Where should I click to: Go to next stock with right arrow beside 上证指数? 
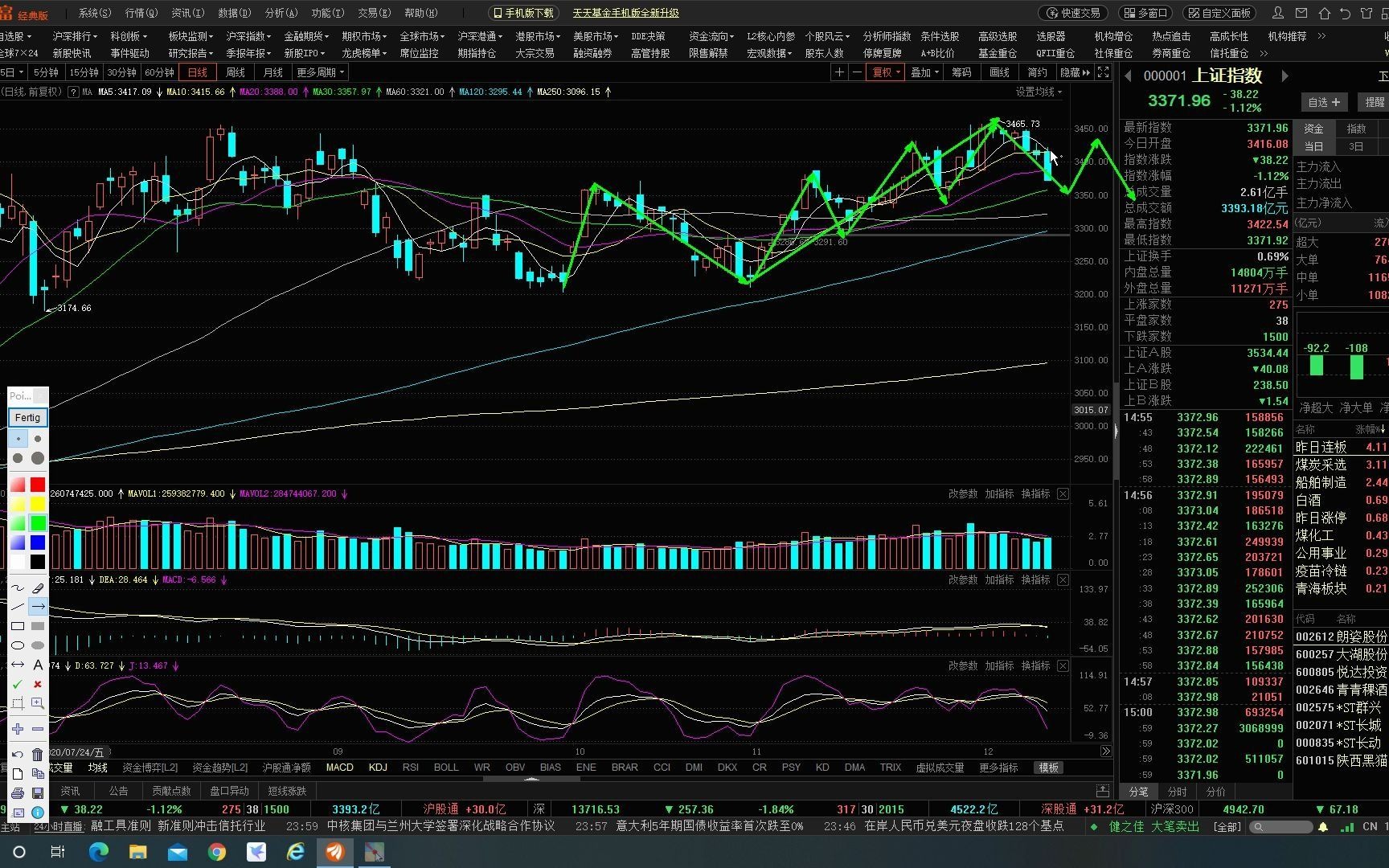[x=1285, y=76]
